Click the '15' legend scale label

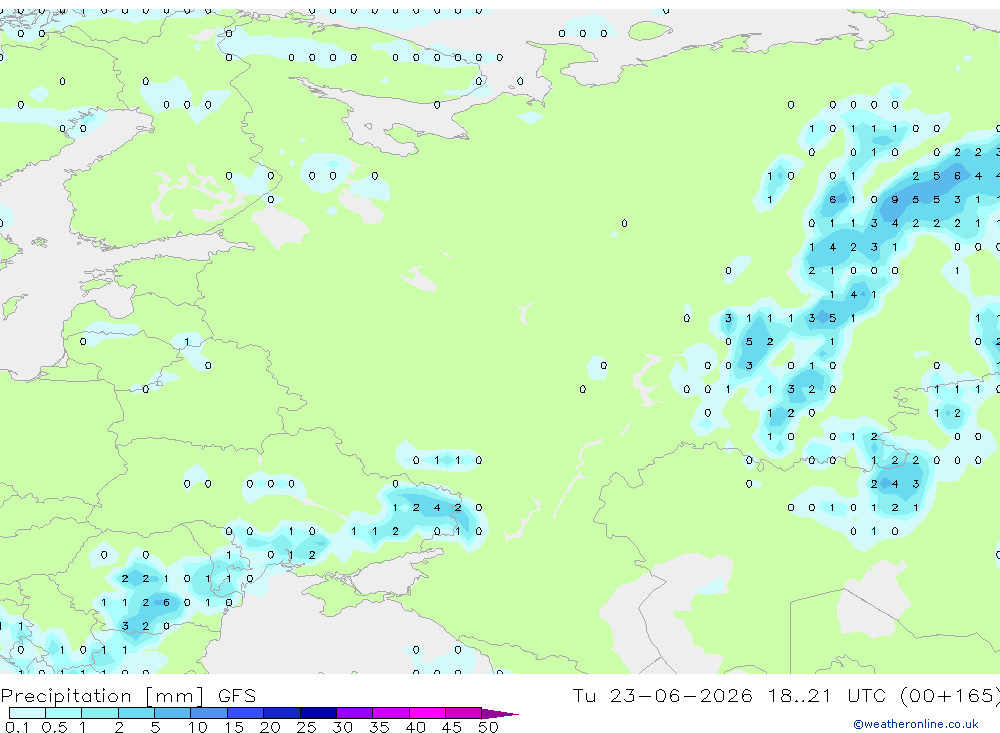pyautogui.click(x=233, y=727)
